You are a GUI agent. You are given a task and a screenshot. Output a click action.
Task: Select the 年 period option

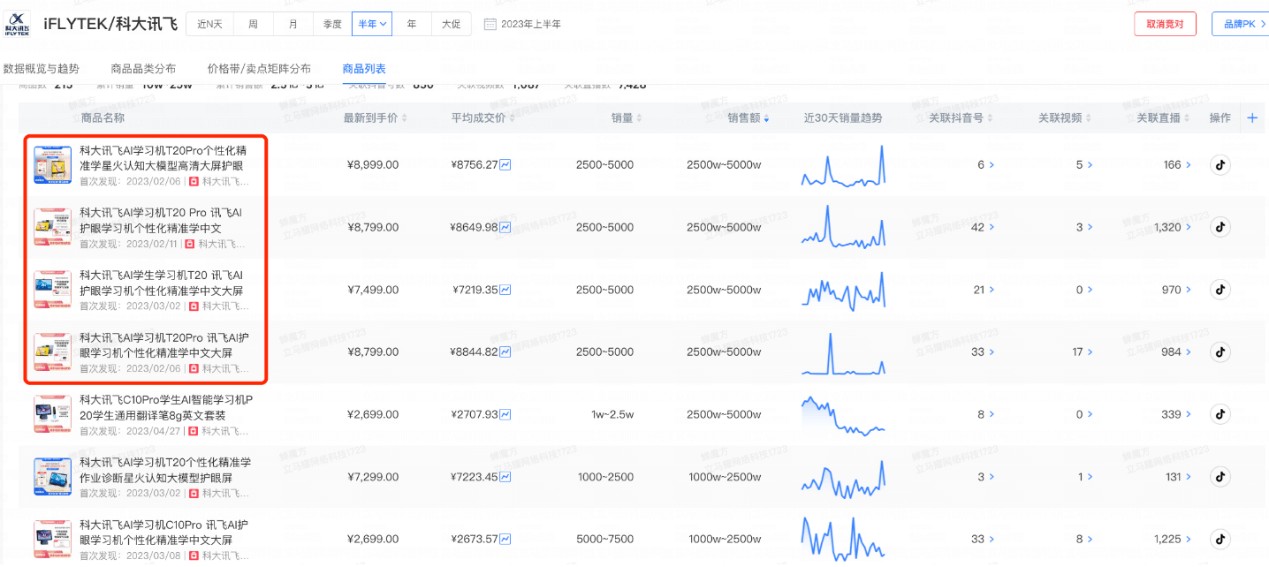click(x=411, y=24)
